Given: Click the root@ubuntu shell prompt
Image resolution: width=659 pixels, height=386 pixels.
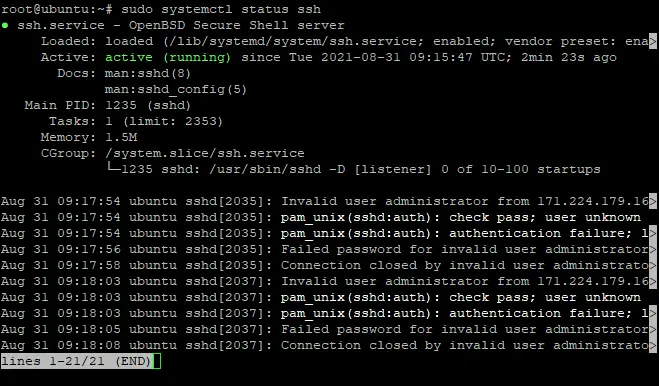Looking at the screenshot, I should pyautogui.click(x=57, y=9).
